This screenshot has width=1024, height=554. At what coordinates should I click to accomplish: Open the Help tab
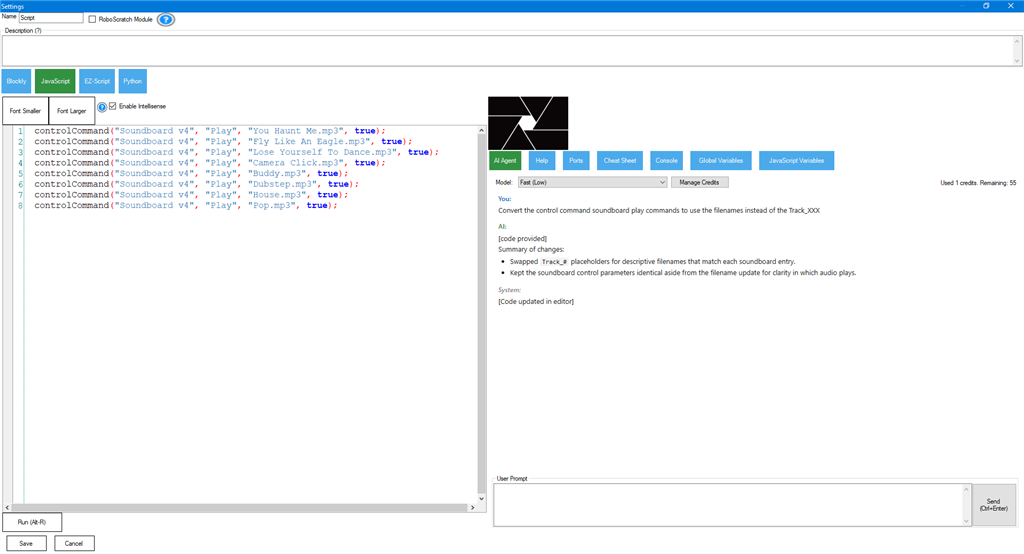541,161
